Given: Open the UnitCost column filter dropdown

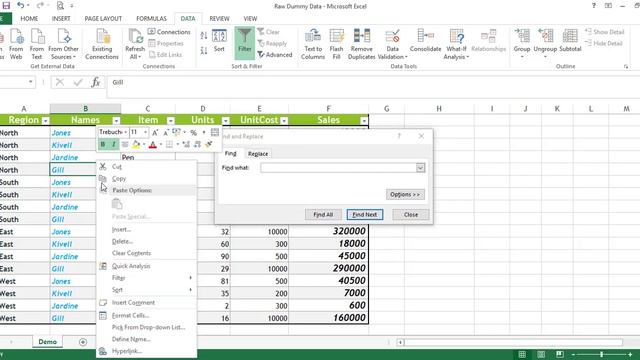Looking at the screenshot, I should coord(284,120).
